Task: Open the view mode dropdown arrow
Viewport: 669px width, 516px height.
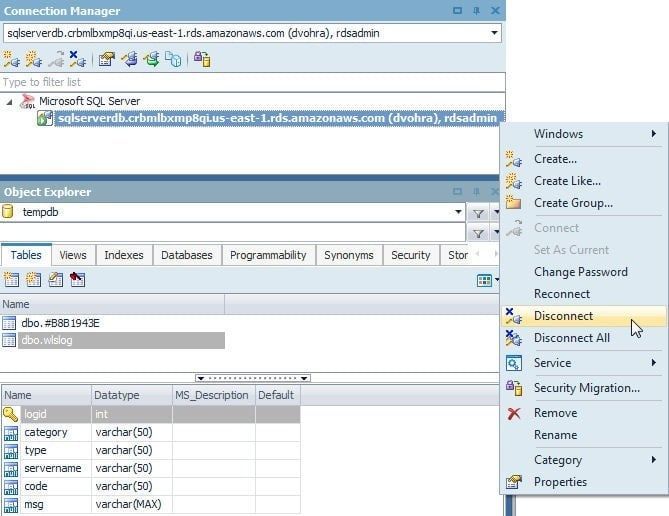Action: (x=497, y=280)
